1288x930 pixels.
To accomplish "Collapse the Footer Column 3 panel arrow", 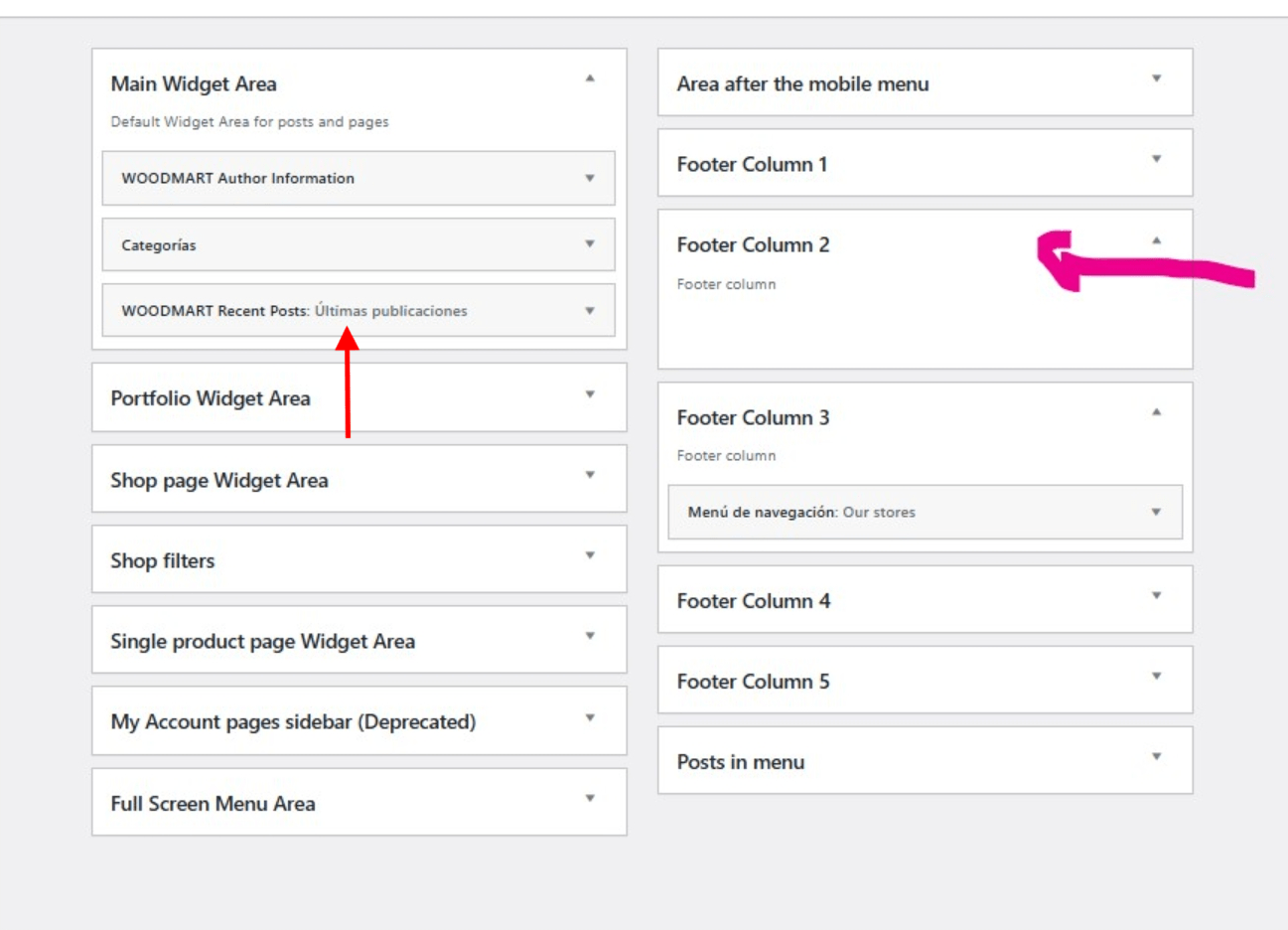I will click(x=1156, y=412).
